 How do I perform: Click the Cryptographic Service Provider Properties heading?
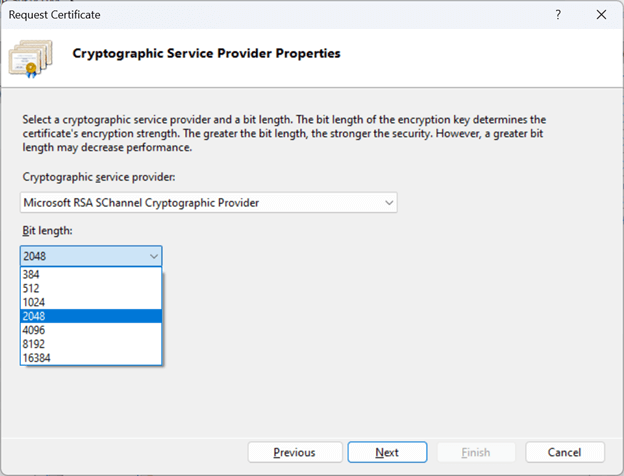tap(206, 53)
